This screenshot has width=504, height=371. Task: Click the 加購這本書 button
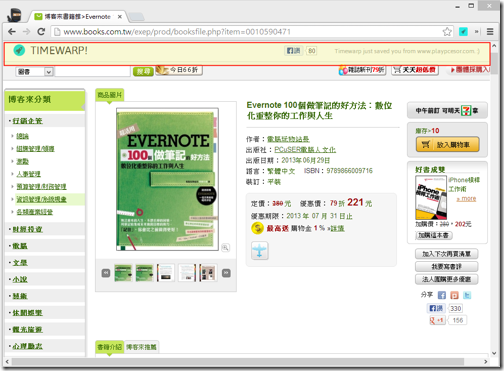[434, 235]
